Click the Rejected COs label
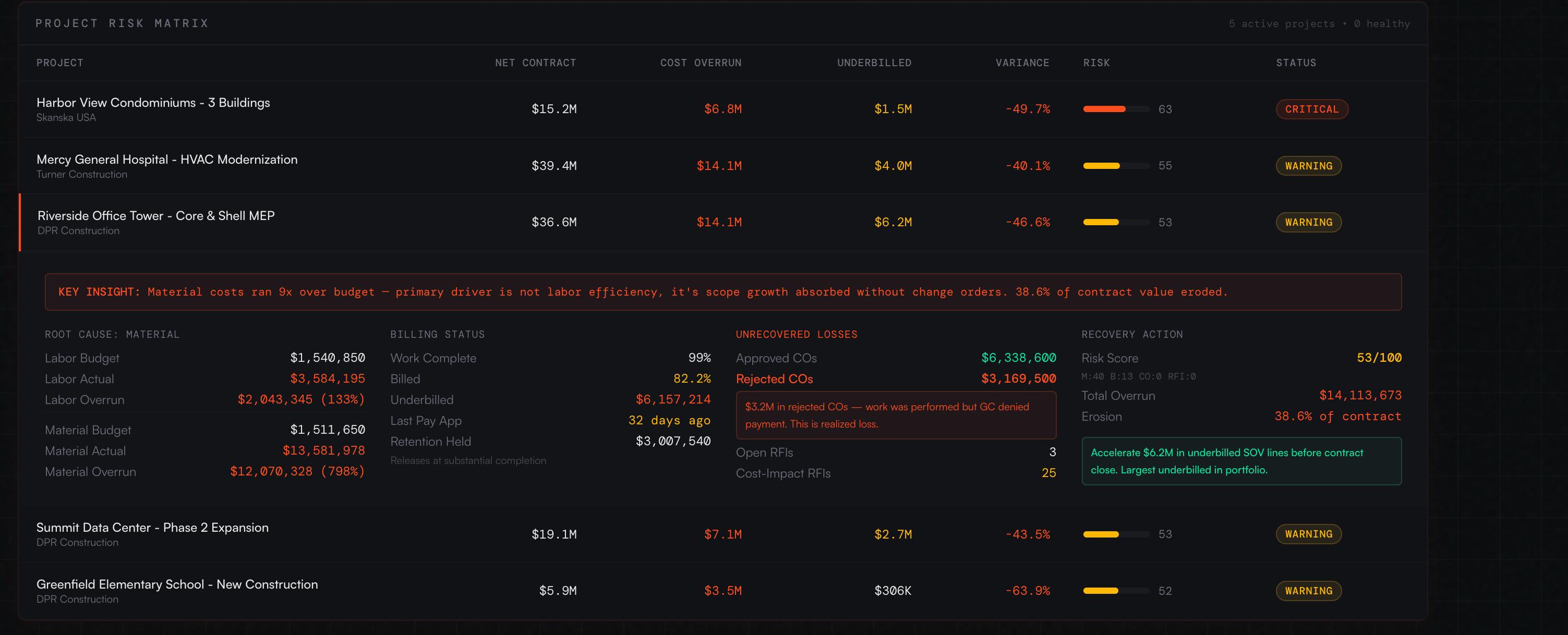Viewport: 1568px width, 635px height. (774, 379)
